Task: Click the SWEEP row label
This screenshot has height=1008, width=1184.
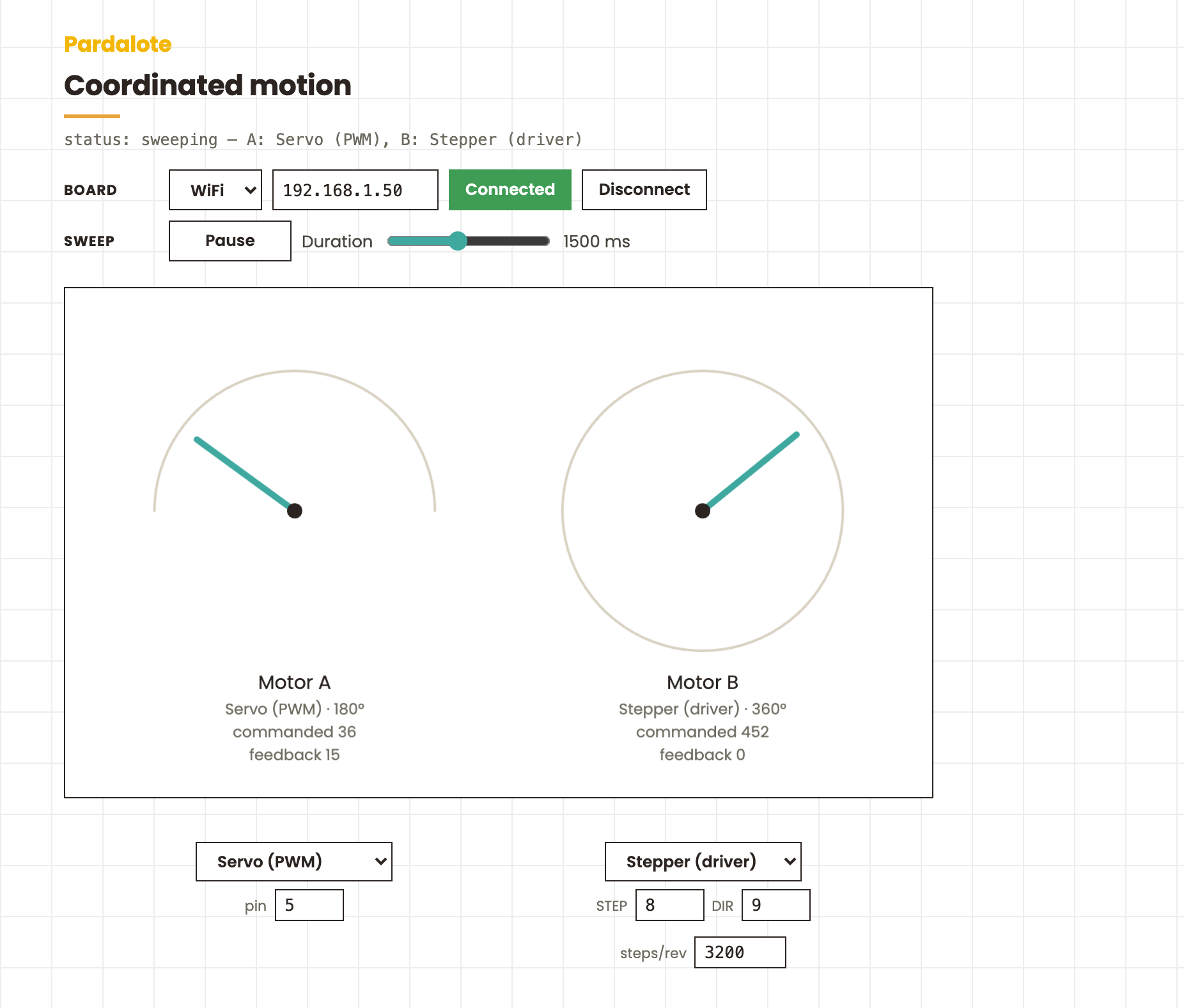Action: [89, 241]
